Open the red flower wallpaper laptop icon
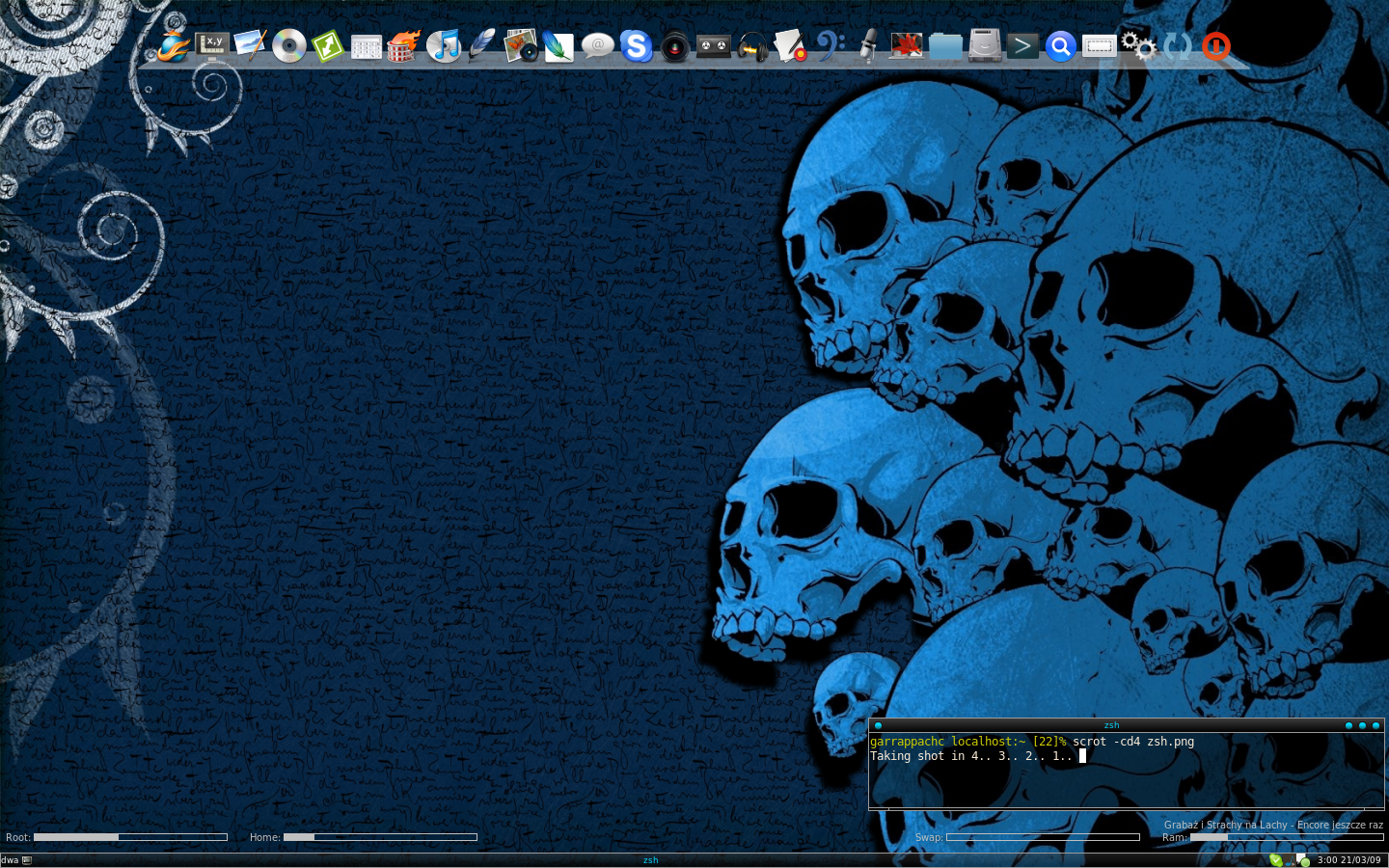This screenshot has height=868, width=1389. point(906,45)
